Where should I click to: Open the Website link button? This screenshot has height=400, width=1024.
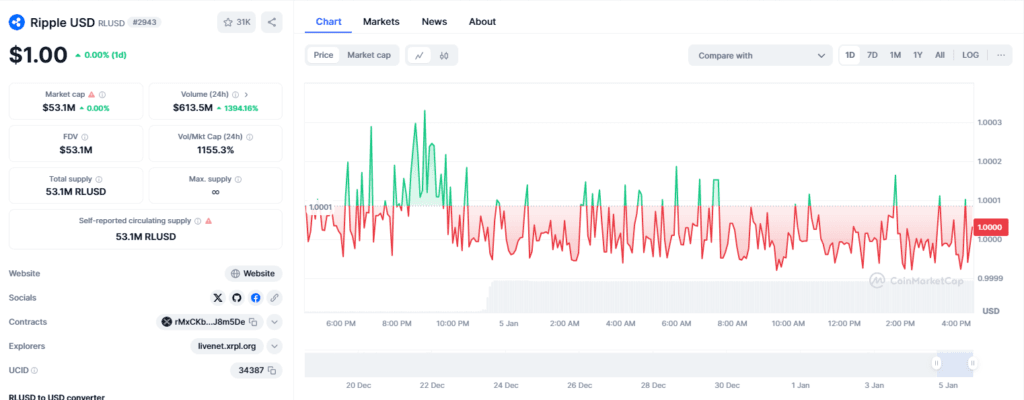coord(253,273)
